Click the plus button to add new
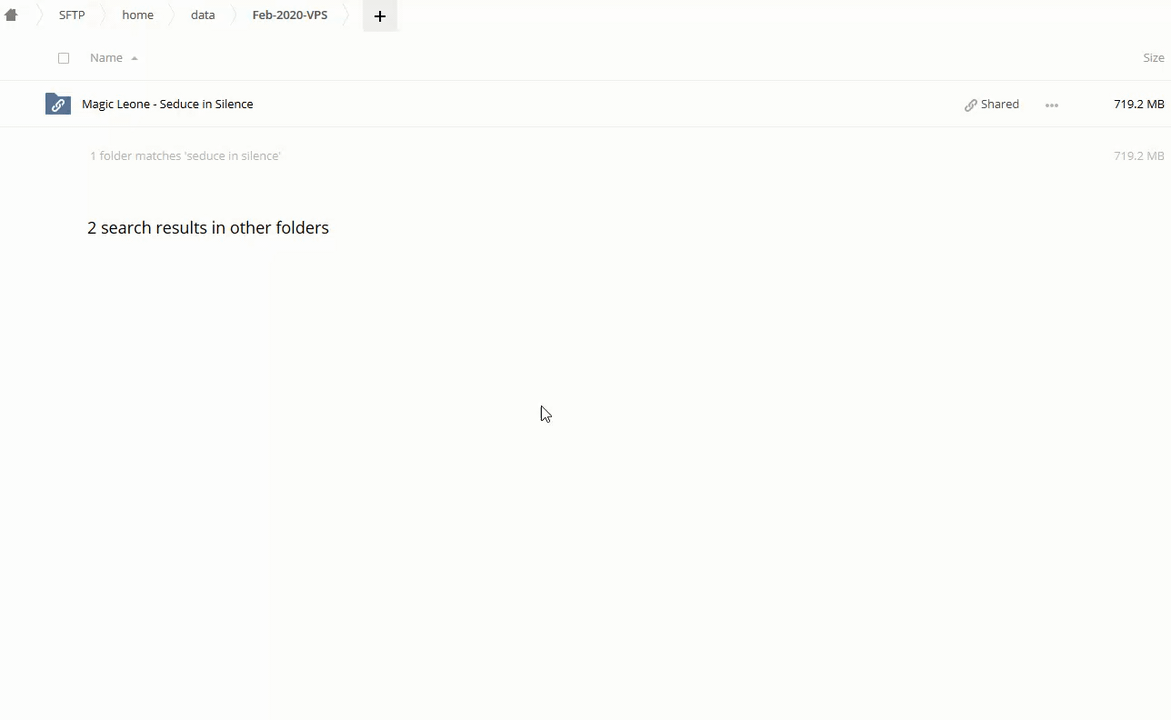This screenshot has width=1171, height=720. click(380, 16)
